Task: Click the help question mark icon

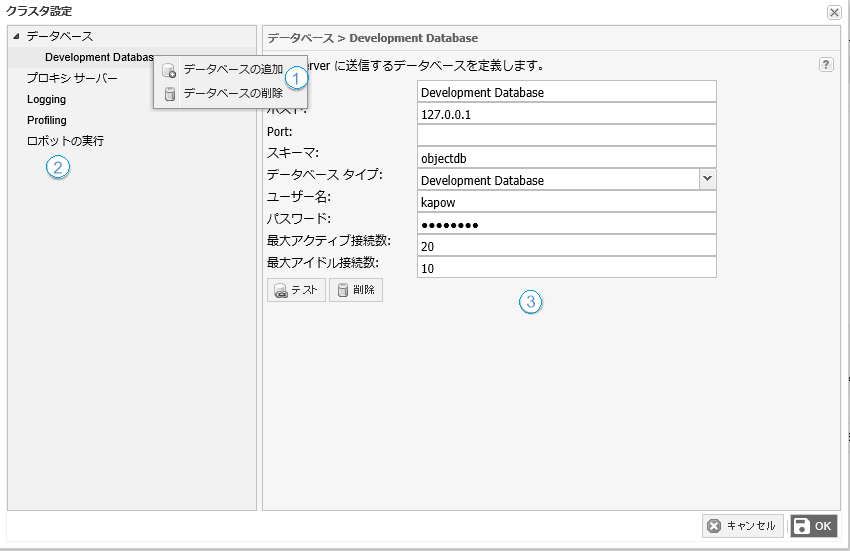Action: point(826,65)
